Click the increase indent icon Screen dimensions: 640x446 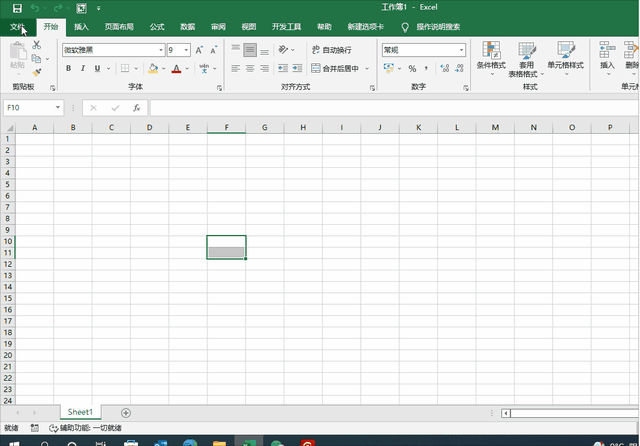click(x=297, y=68)
